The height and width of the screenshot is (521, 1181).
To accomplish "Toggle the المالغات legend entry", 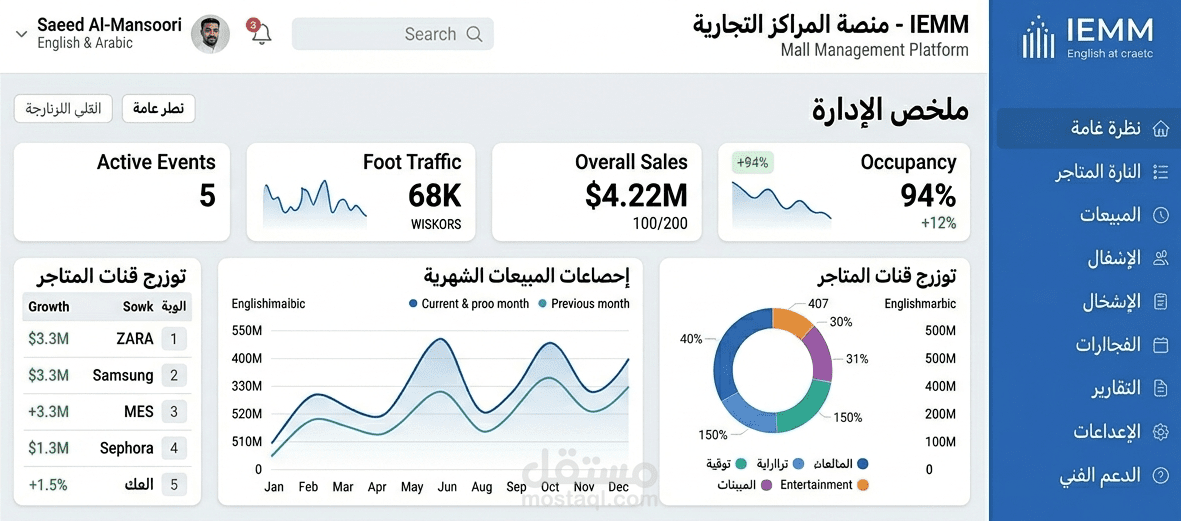I will tap(841, 464).
